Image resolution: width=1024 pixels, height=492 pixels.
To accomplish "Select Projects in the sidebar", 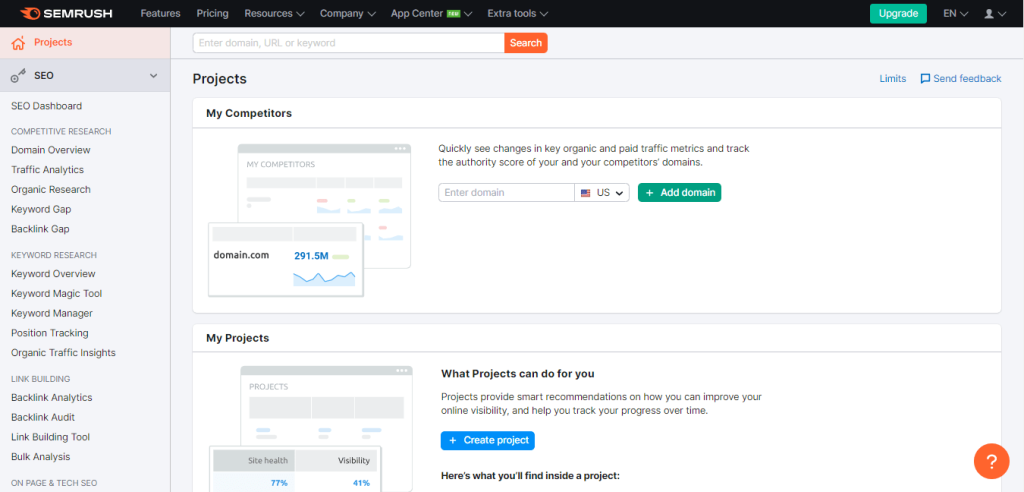I will pyautogui.click(x=85, y=42).
